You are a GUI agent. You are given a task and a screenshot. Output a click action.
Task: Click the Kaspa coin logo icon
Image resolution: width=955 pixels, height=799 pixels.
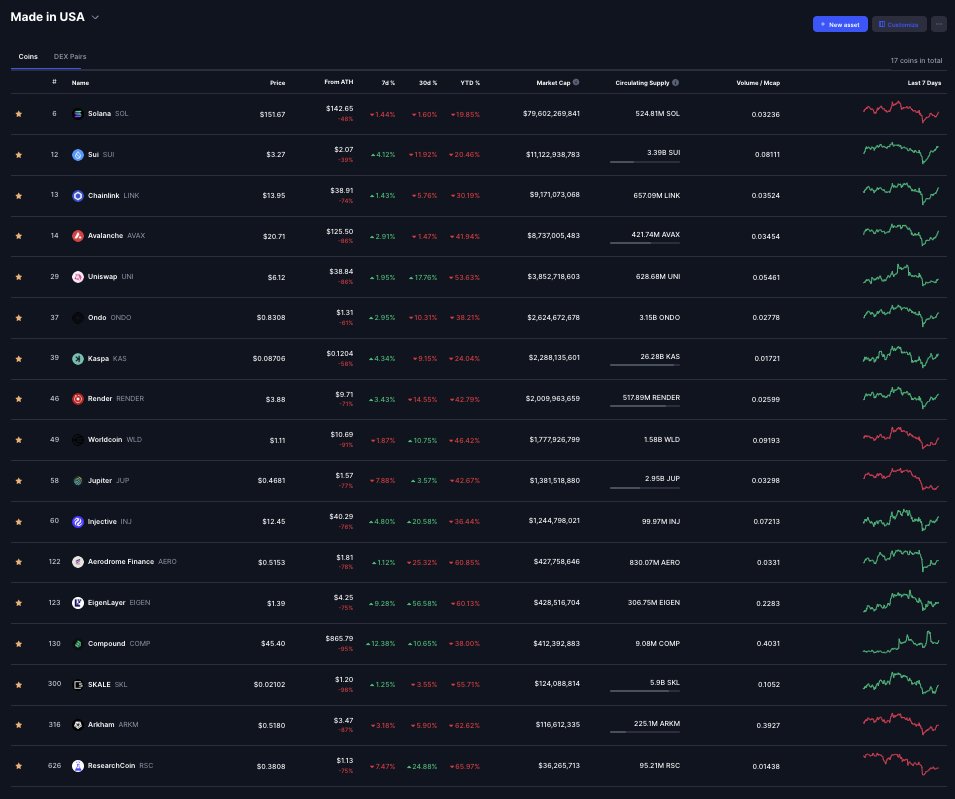[x=77, y=359]
